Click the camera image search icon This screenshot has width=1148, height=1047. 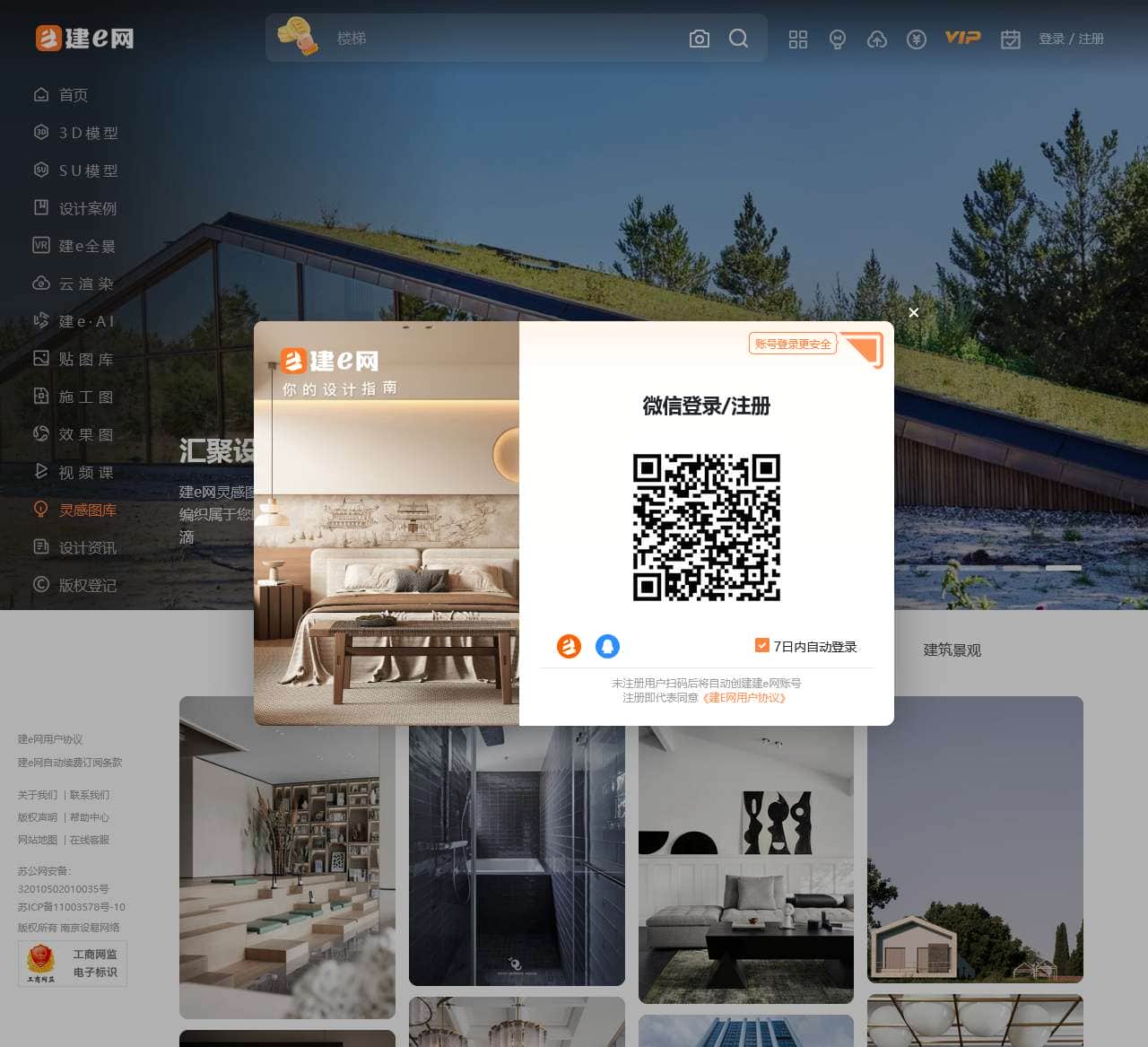[699, 39]
